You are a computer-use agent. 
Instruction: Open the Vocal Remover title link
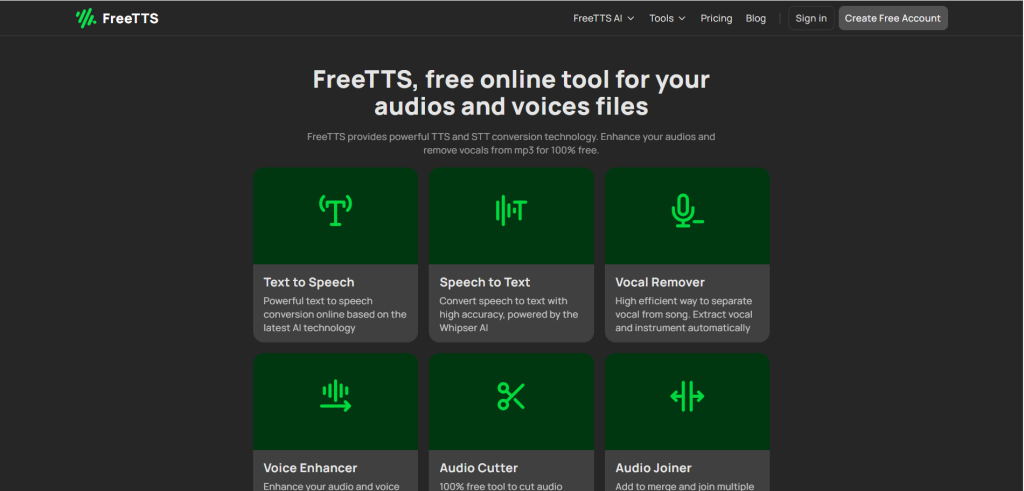660,282
